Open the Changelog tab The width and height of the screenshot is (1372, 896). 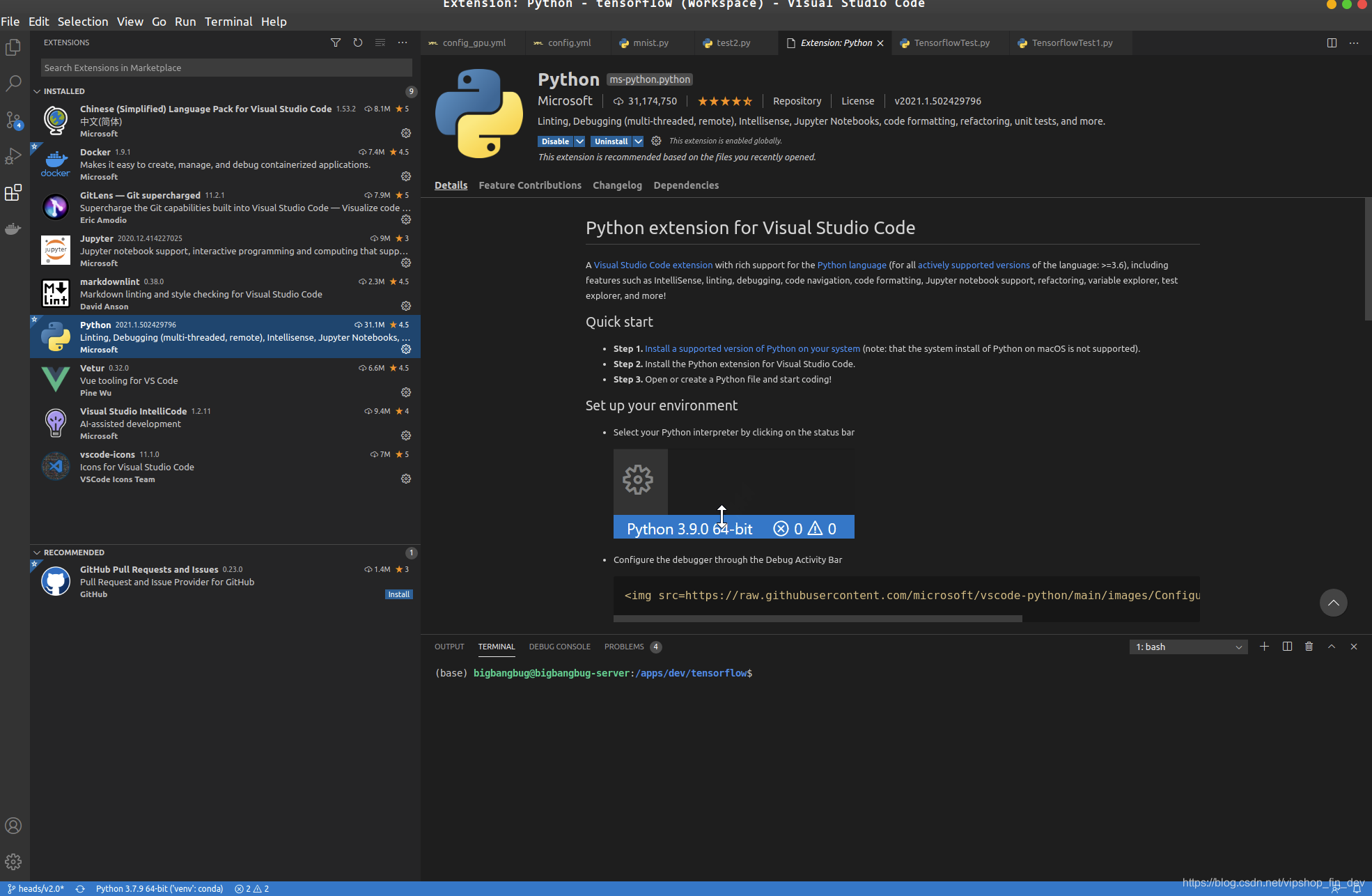[617, 185]
